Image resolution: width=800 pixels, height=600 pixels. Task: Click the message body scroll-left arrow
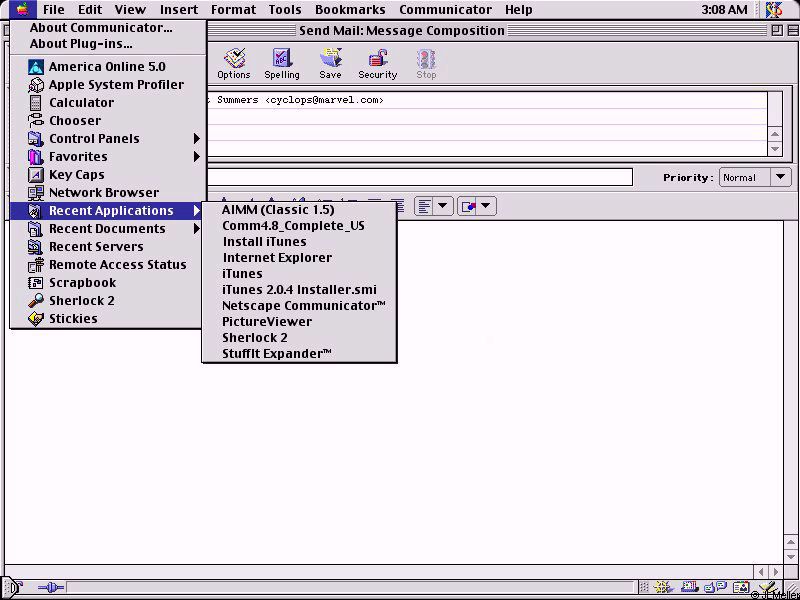[x=761, y=572]
